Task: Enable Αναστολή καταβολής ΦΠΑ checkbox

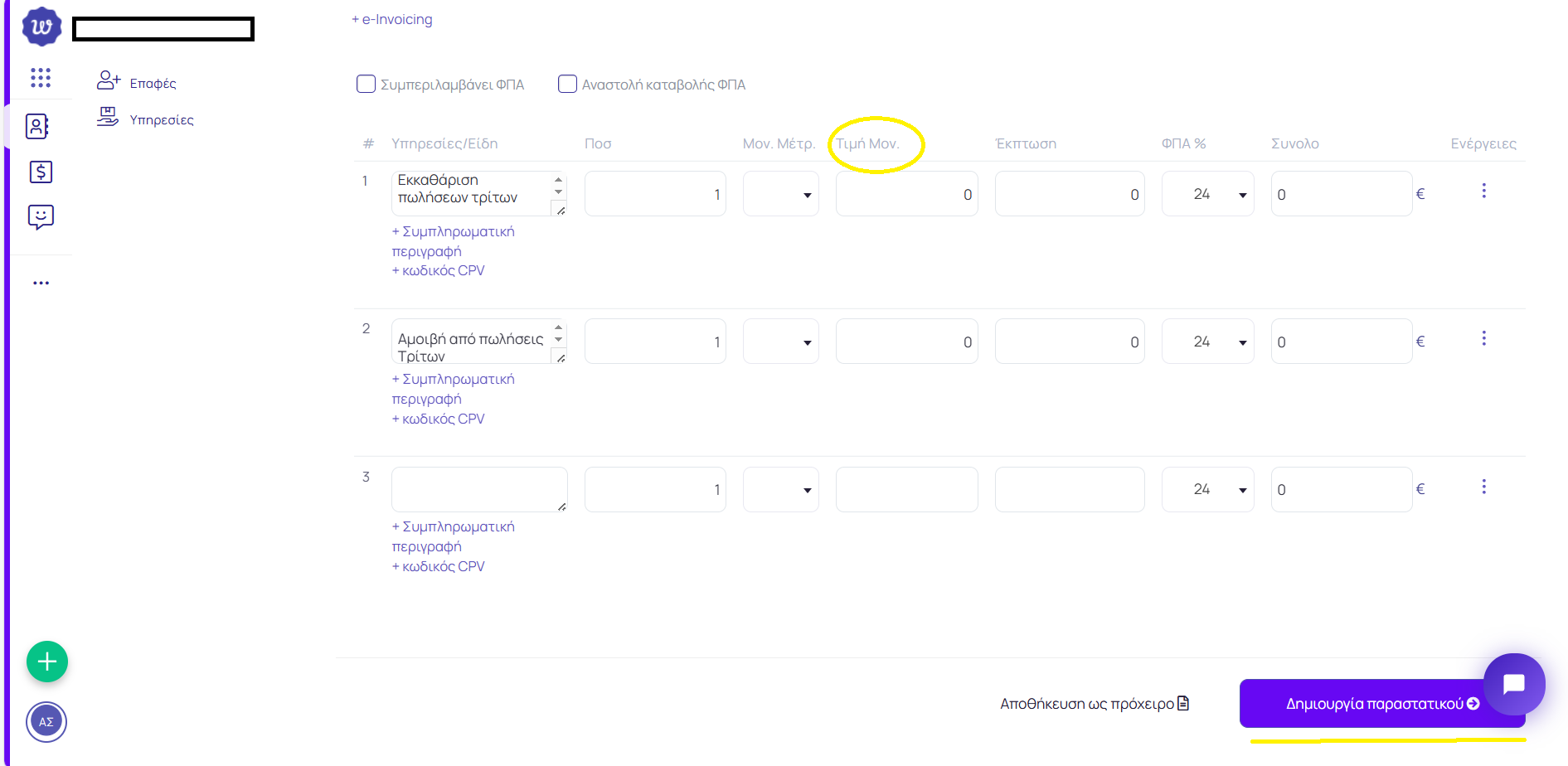Action: (567, 84)
